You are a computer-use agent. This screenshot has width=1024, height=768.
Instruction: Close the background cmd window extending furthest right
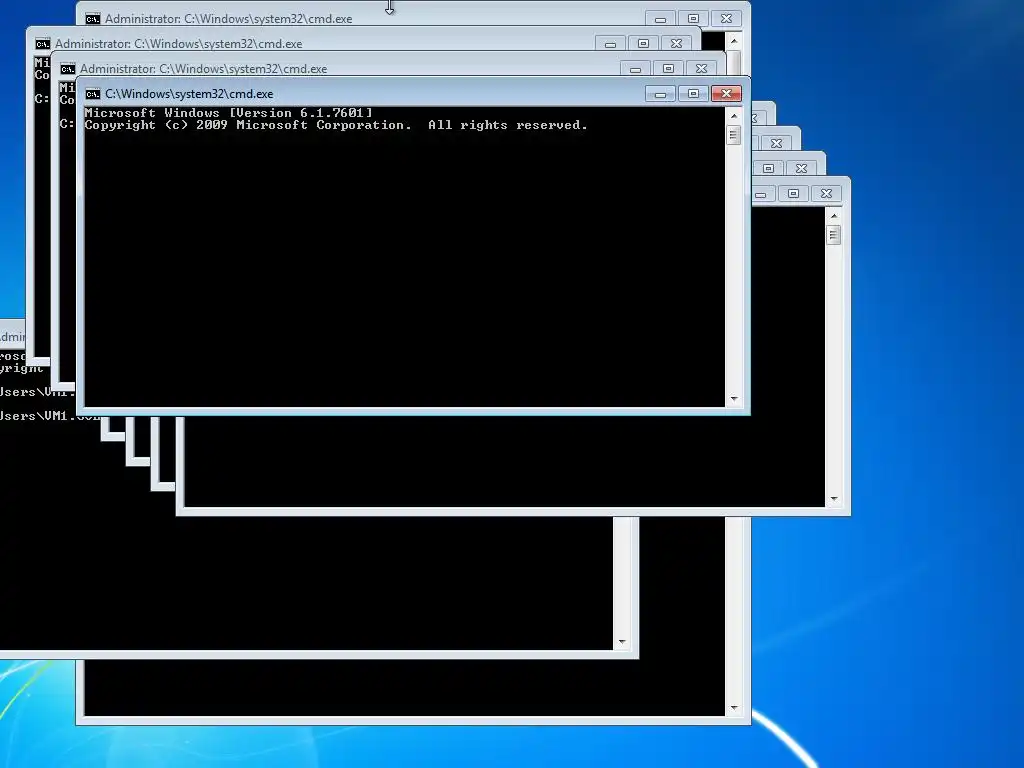point(826,194)
